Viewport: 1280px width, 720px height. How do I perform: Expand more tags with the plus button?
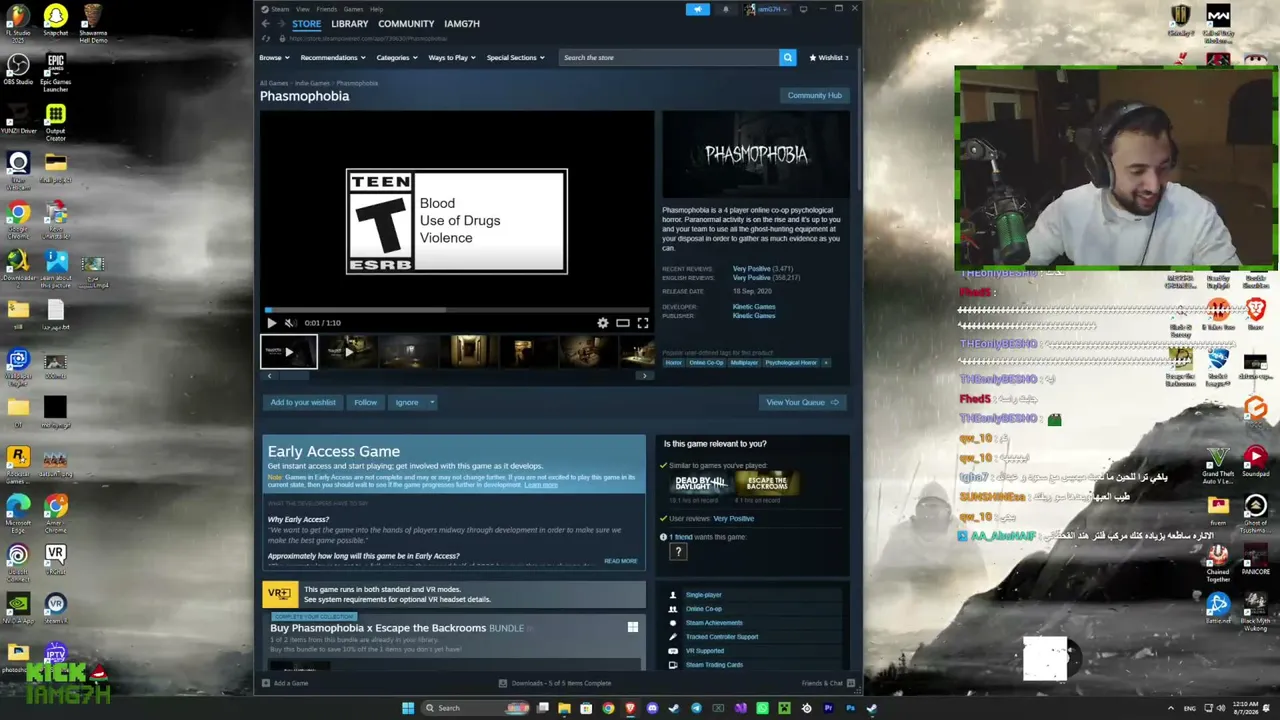pyautogui.click(x=826, y=362)
